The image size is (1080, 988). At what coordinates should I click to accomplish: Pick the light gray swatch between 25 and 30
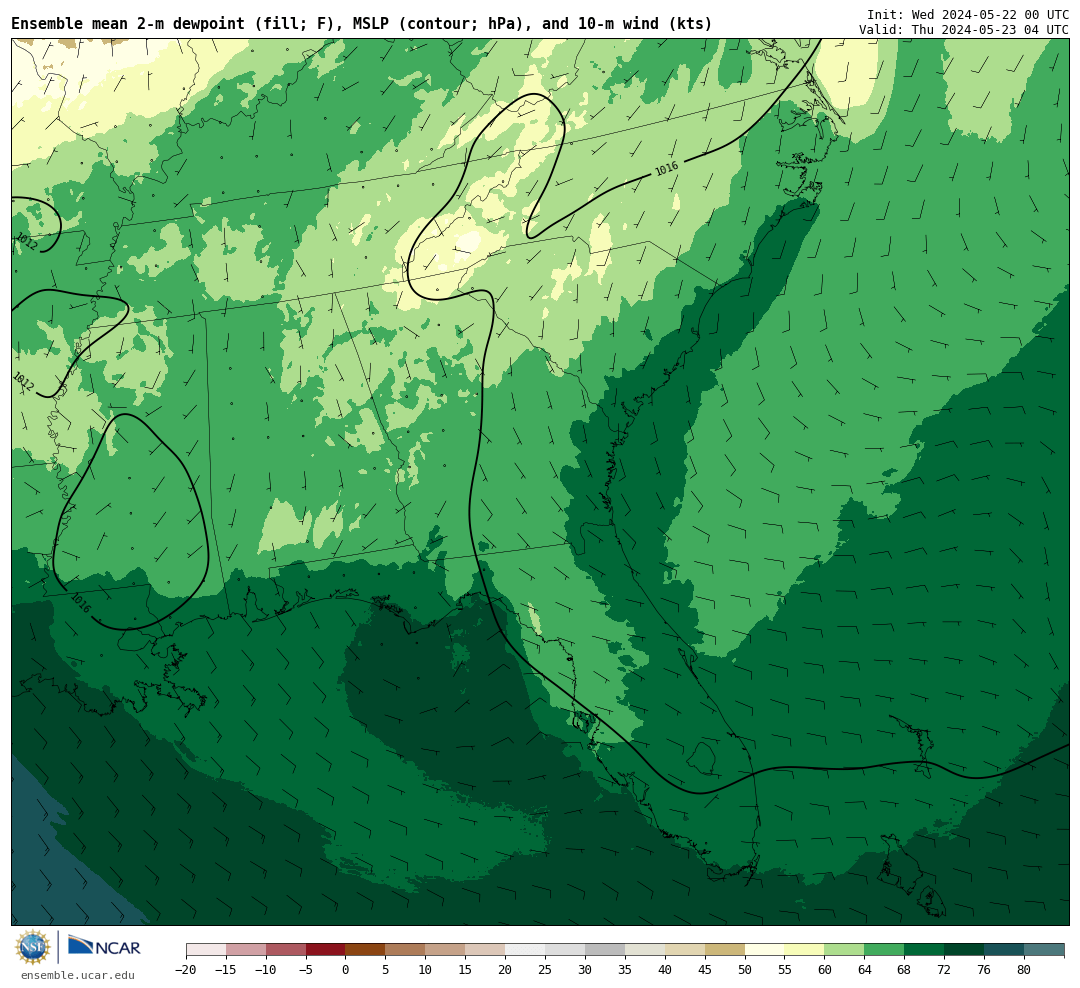565,950
